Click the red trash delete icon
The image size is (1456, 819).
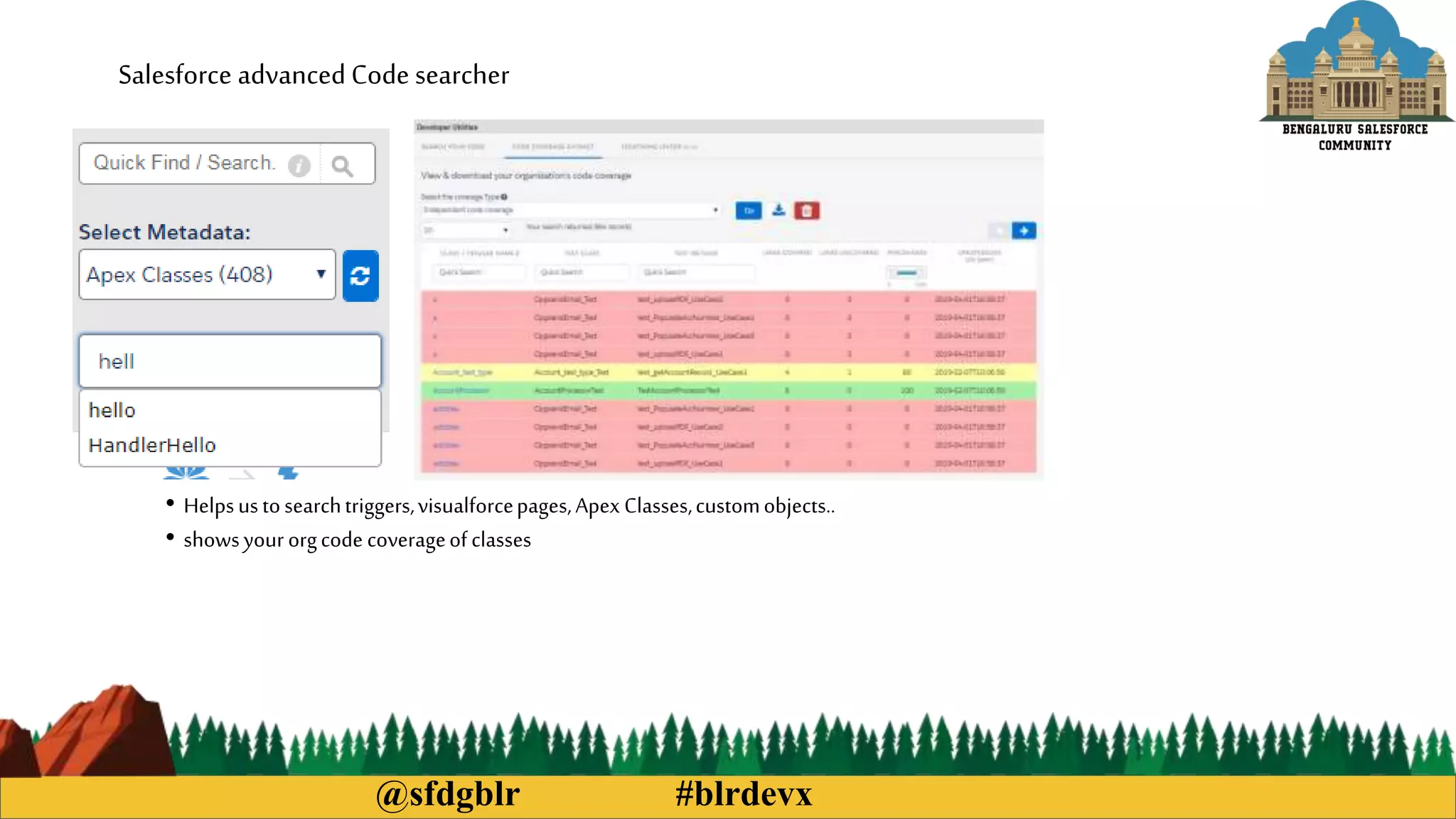(807, 210)
